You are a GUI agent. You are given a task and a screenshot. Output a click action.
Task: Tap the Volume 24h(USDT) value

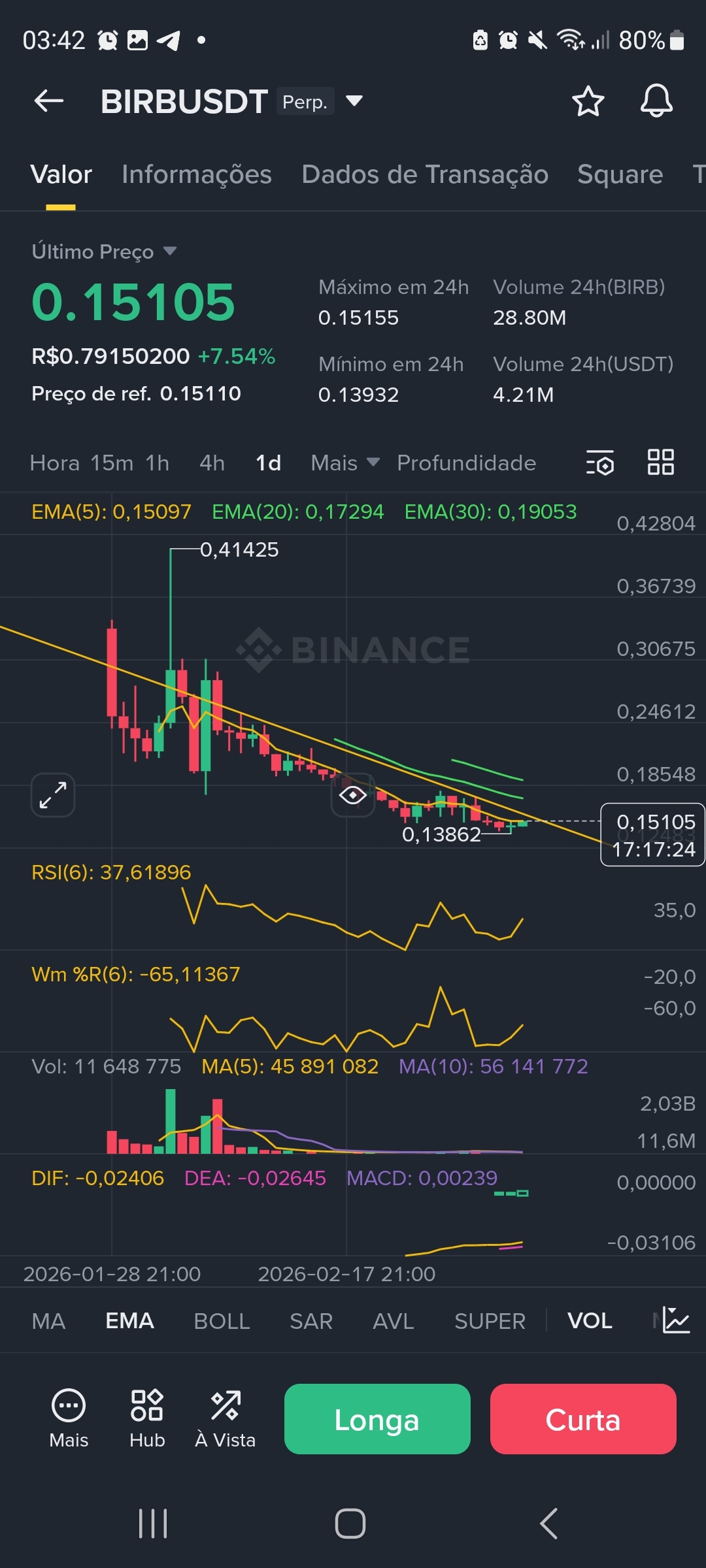523,395
